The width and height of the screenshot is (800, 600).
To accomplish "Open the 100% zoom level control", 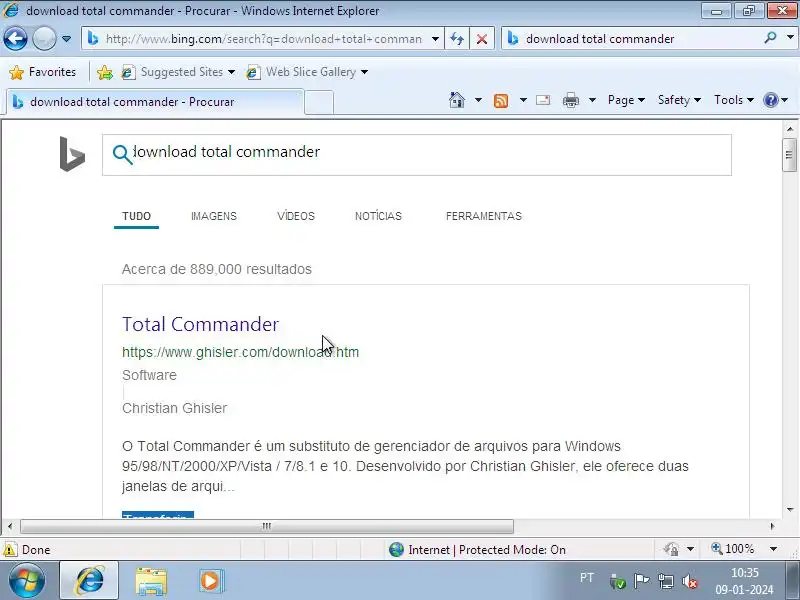I will (733, 549).
